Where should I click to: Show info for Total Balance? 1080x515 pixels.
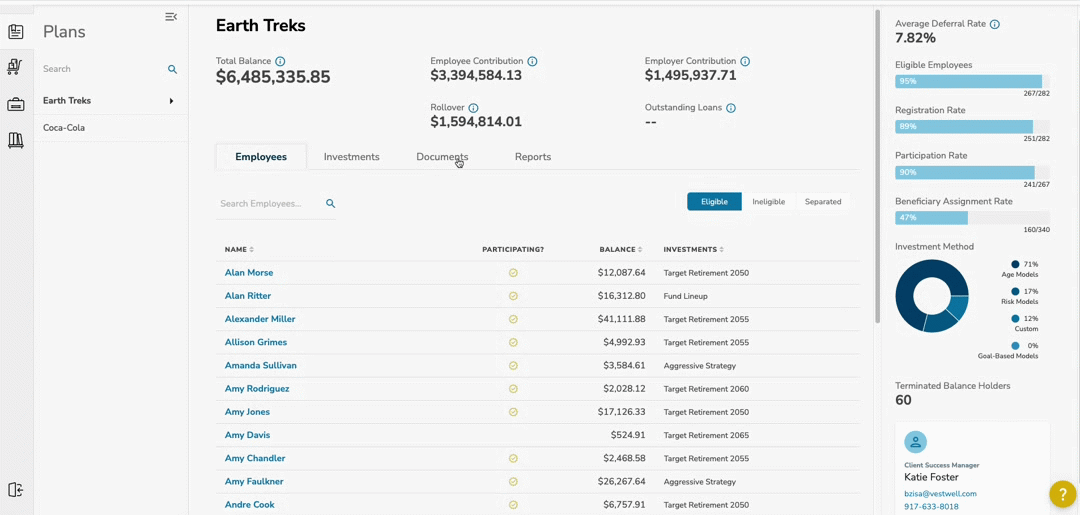click(x=280, y=61)
